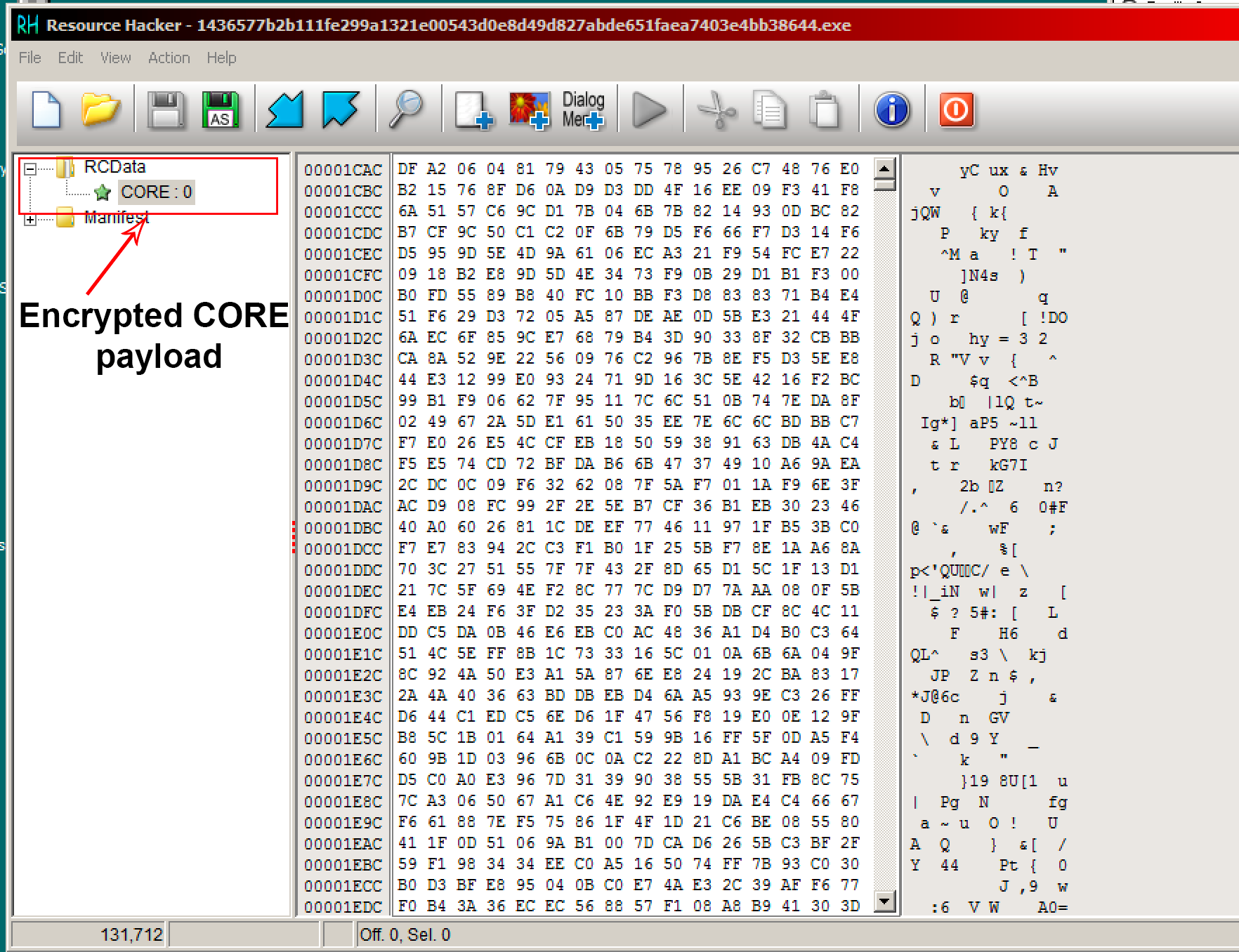
Task: Click last byte FF on row 00001E3C
Action: click(x=850, y=696)
